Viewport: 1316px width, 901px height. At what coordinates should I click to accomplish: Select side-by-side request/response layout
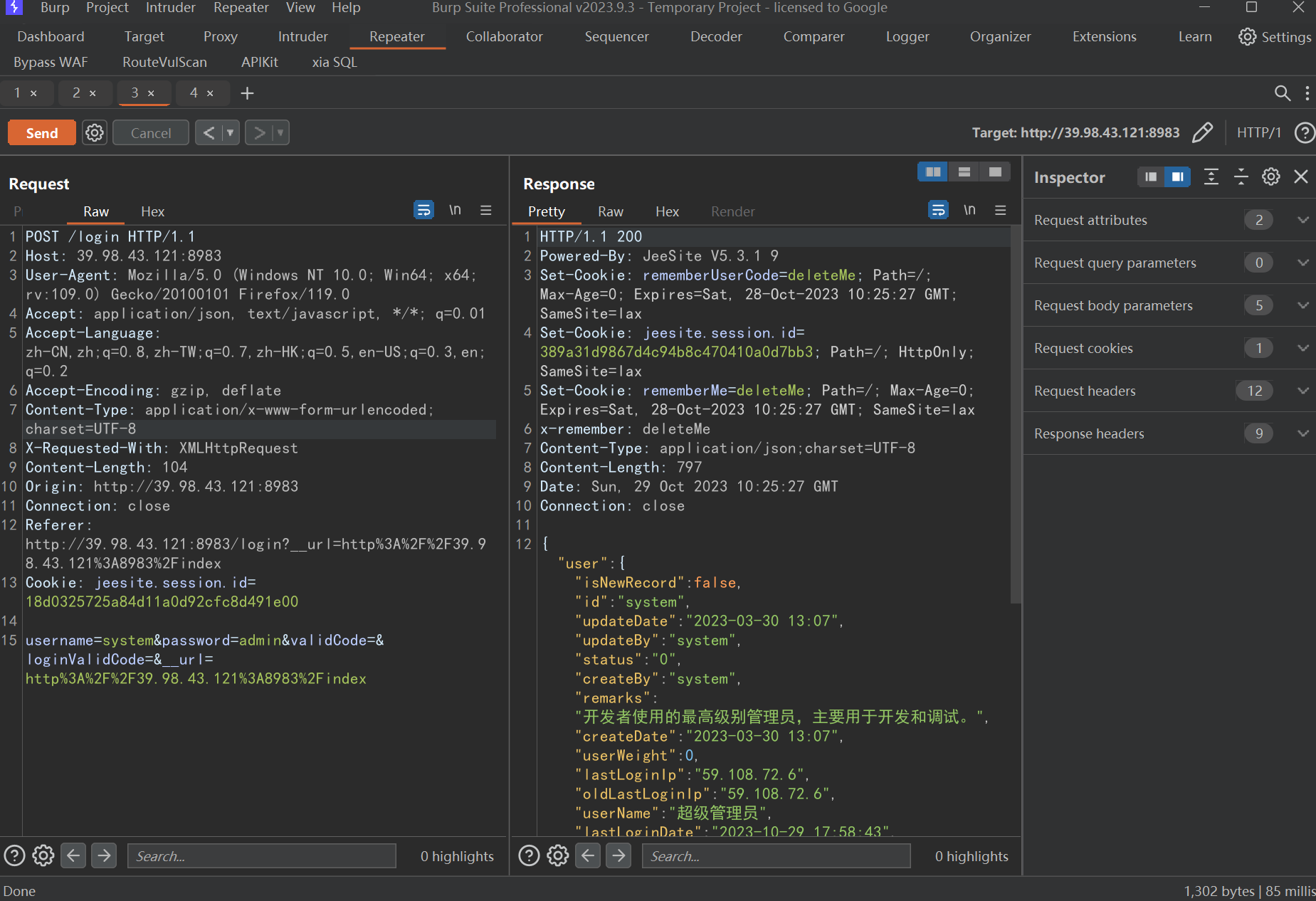933,172
